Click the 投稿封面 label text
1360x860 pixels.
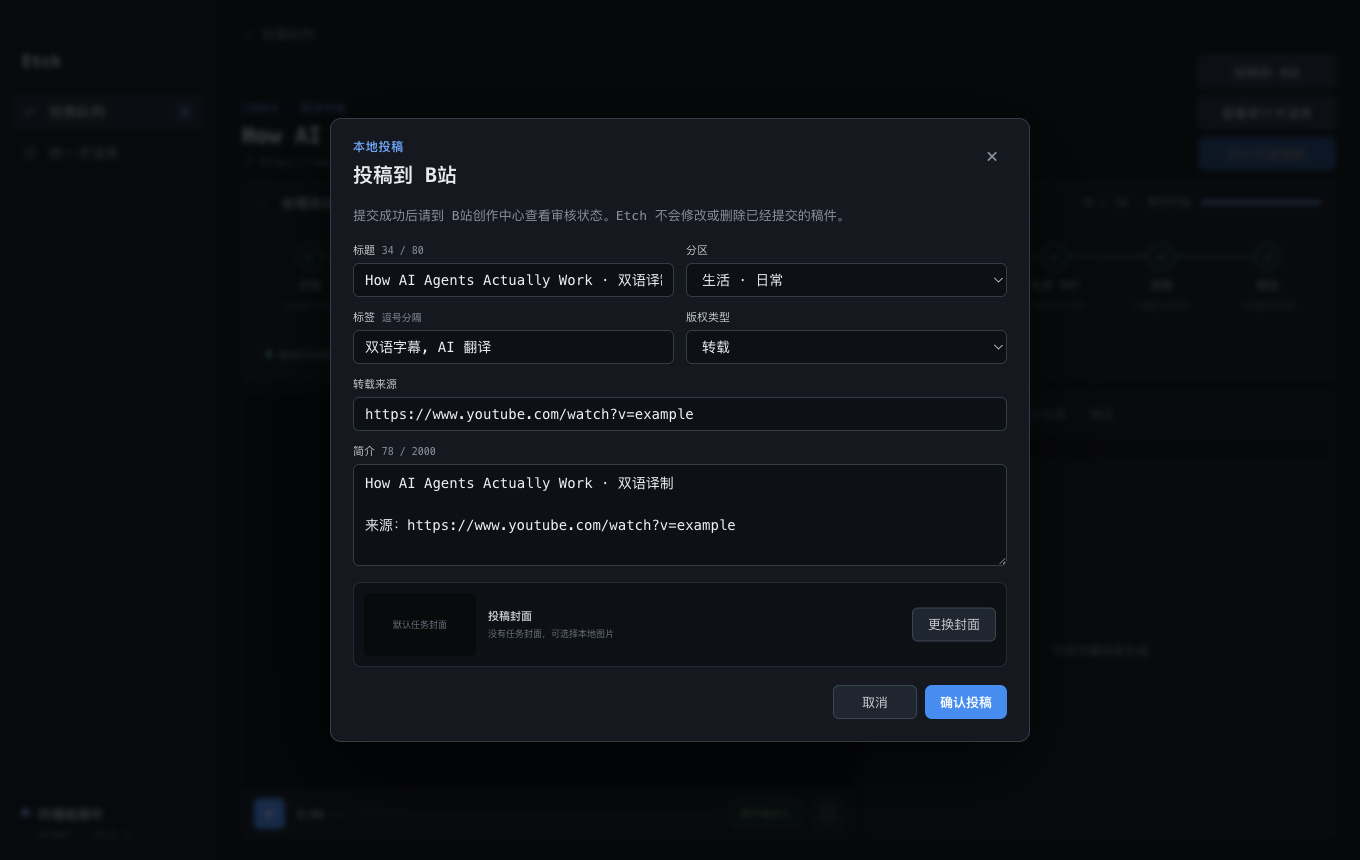pyautogui.click(x=510, y=616)
